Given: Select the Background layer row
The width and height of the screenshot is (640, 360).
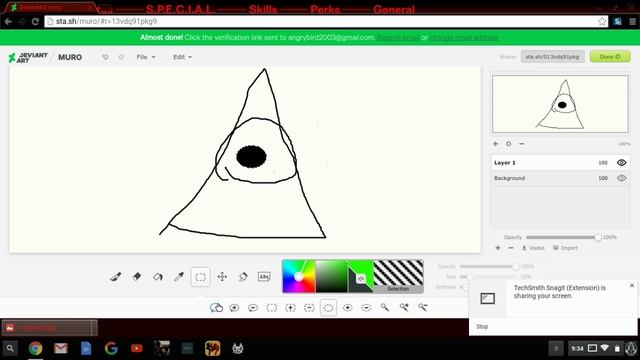Looking at the screenshot, I should 560,178.
